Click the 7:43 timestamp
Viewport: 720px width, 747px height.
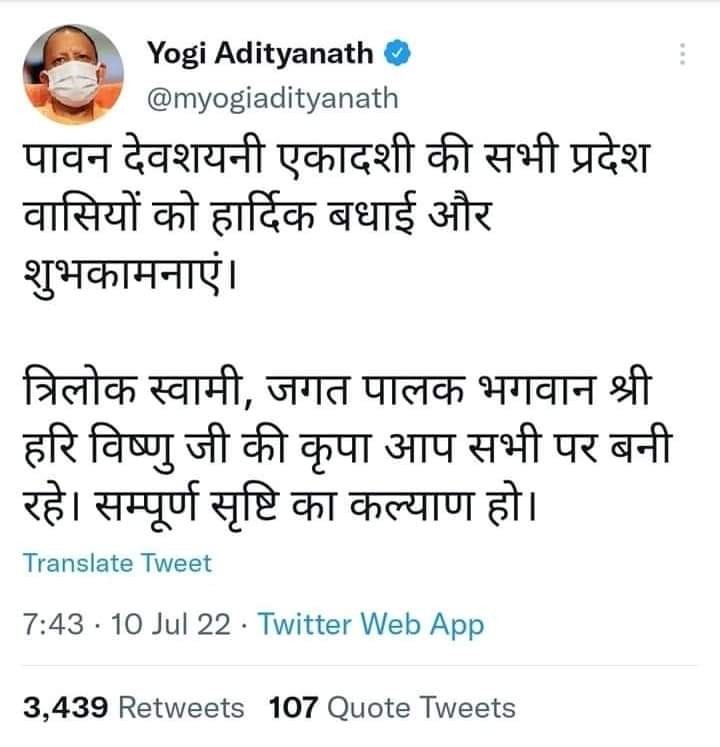[x=53, y=624]
